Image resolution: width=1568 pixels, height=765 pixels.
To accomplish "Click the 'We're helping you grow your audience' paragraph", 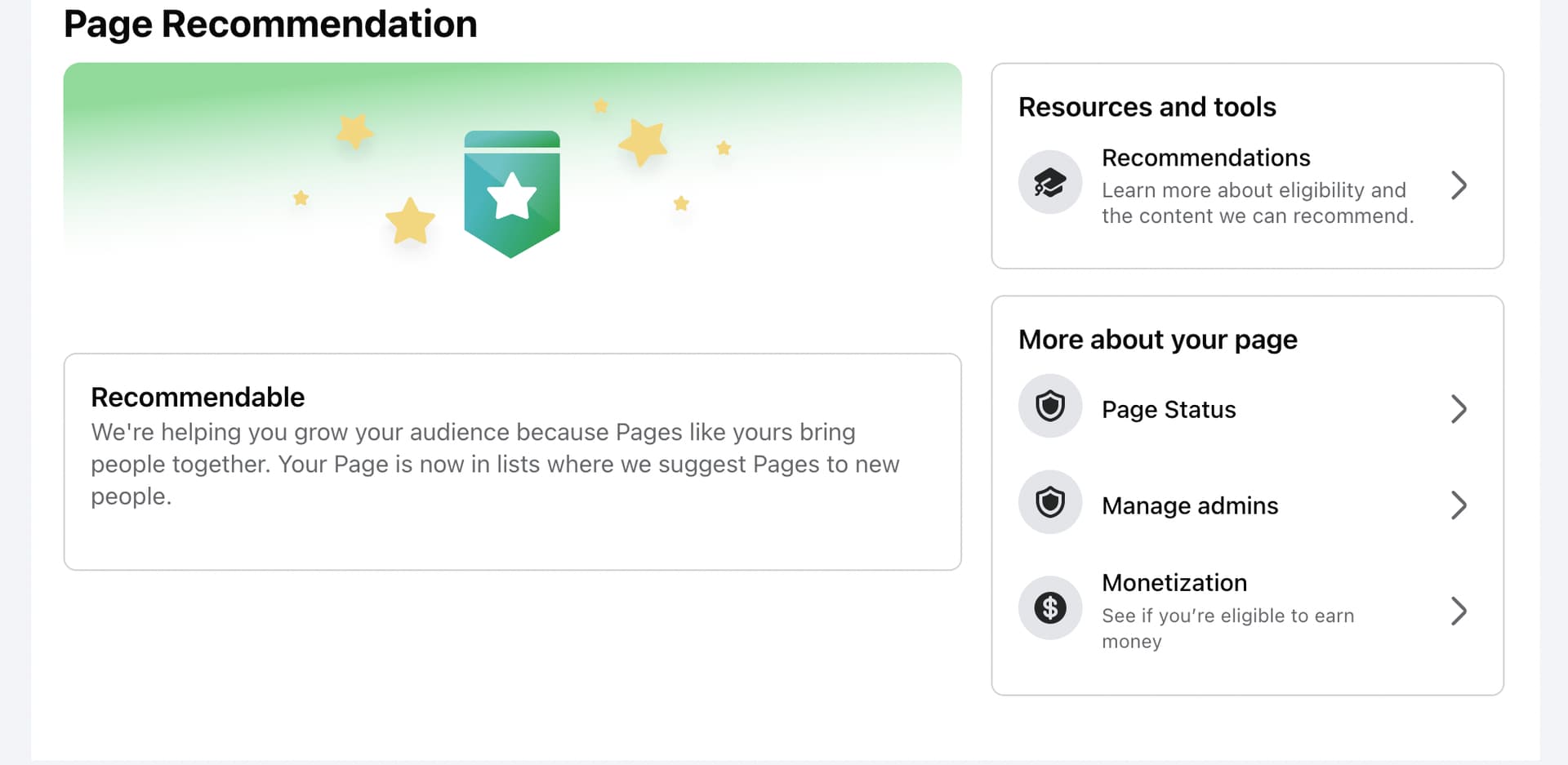I will pyautogui.click(x=495, y=464).
